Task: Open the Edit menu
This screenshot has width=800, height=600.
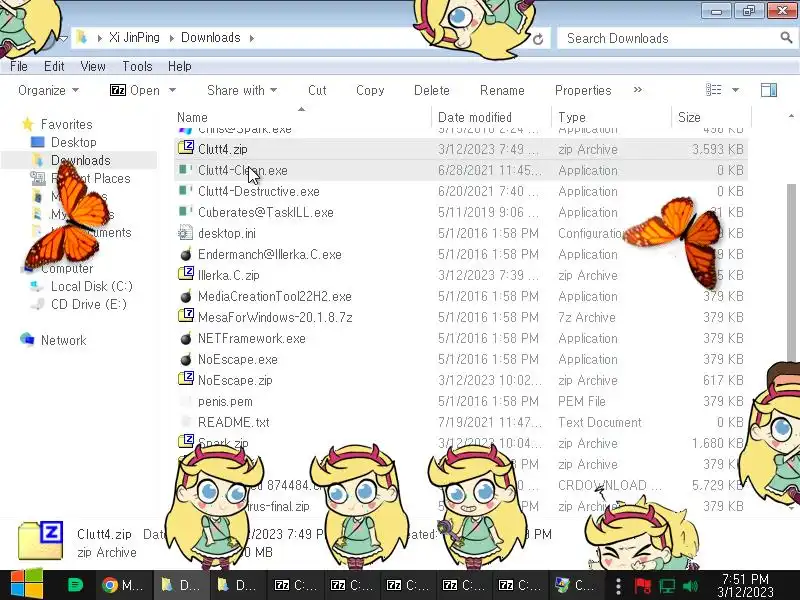Action: pyautogui.click(x=54, y=66)
